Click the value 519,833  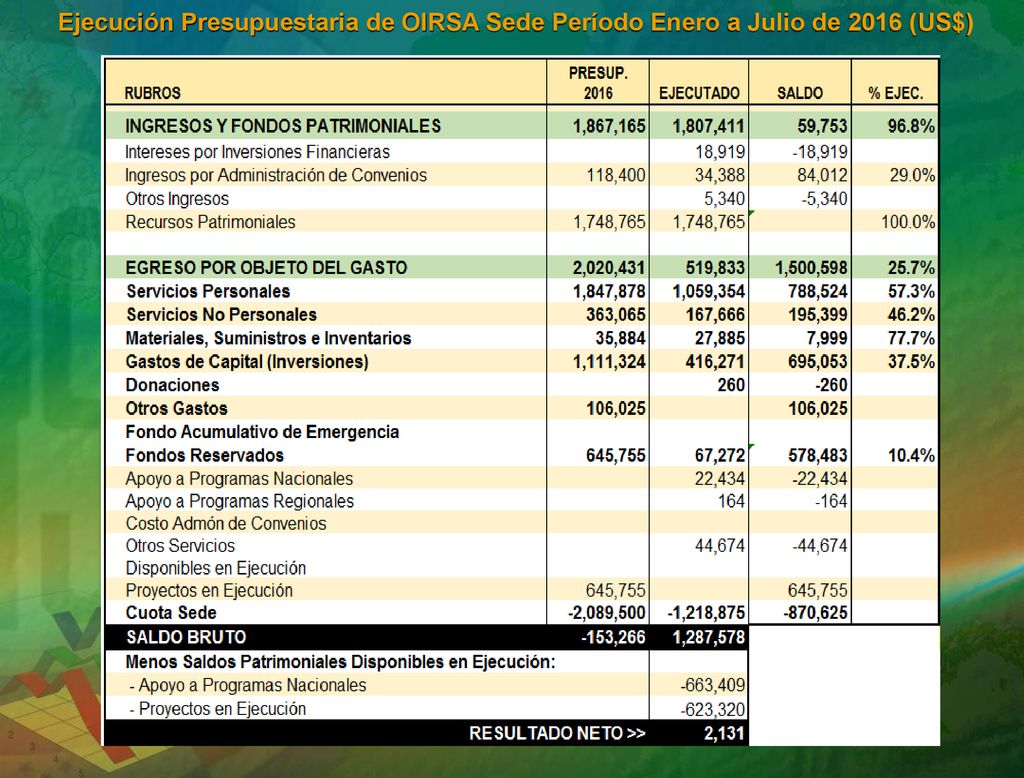click(x=715, y=267)
